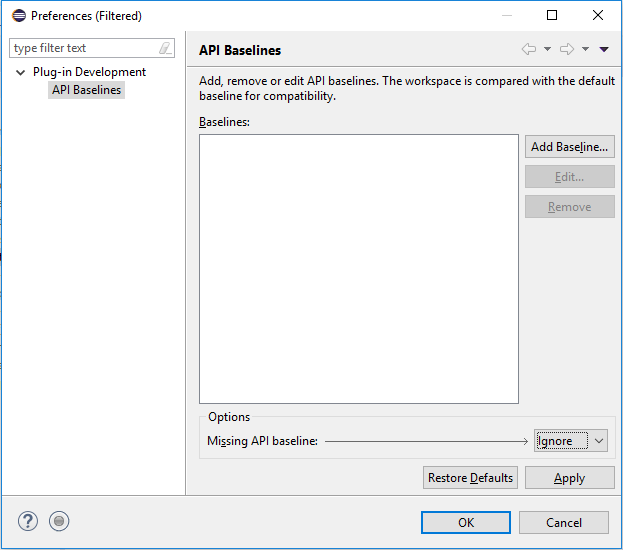Click the Missing API baseline label
623x550 pixels.
point(262,441)
